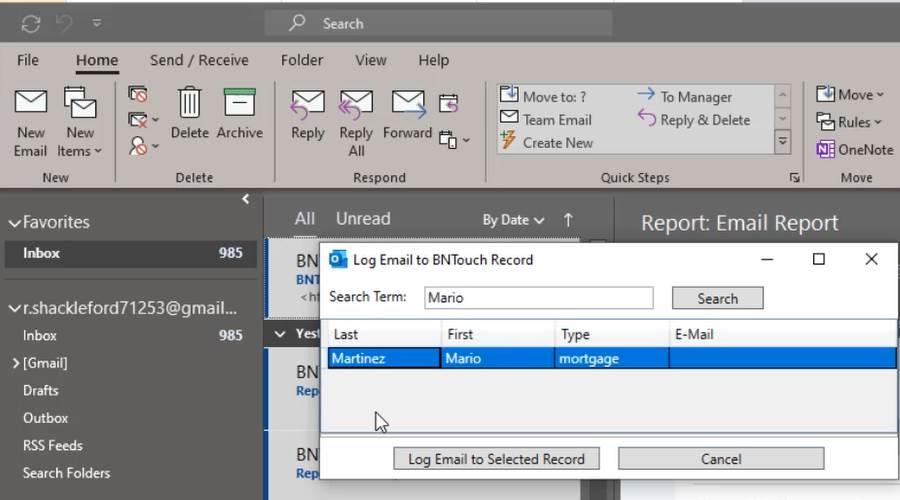Select the Move to: ? quick step
The height and width of the screenshot is (500, 900).
[544, 96]
